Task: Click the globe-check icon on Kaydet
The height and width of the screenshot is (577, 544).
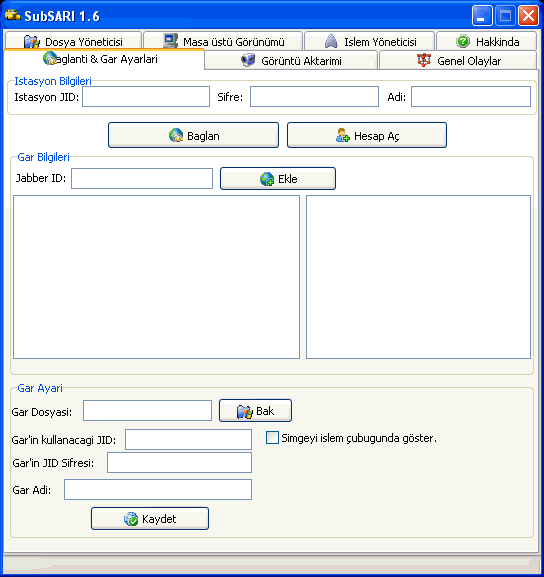Action: pyautogui.click(x=131, y=519)
